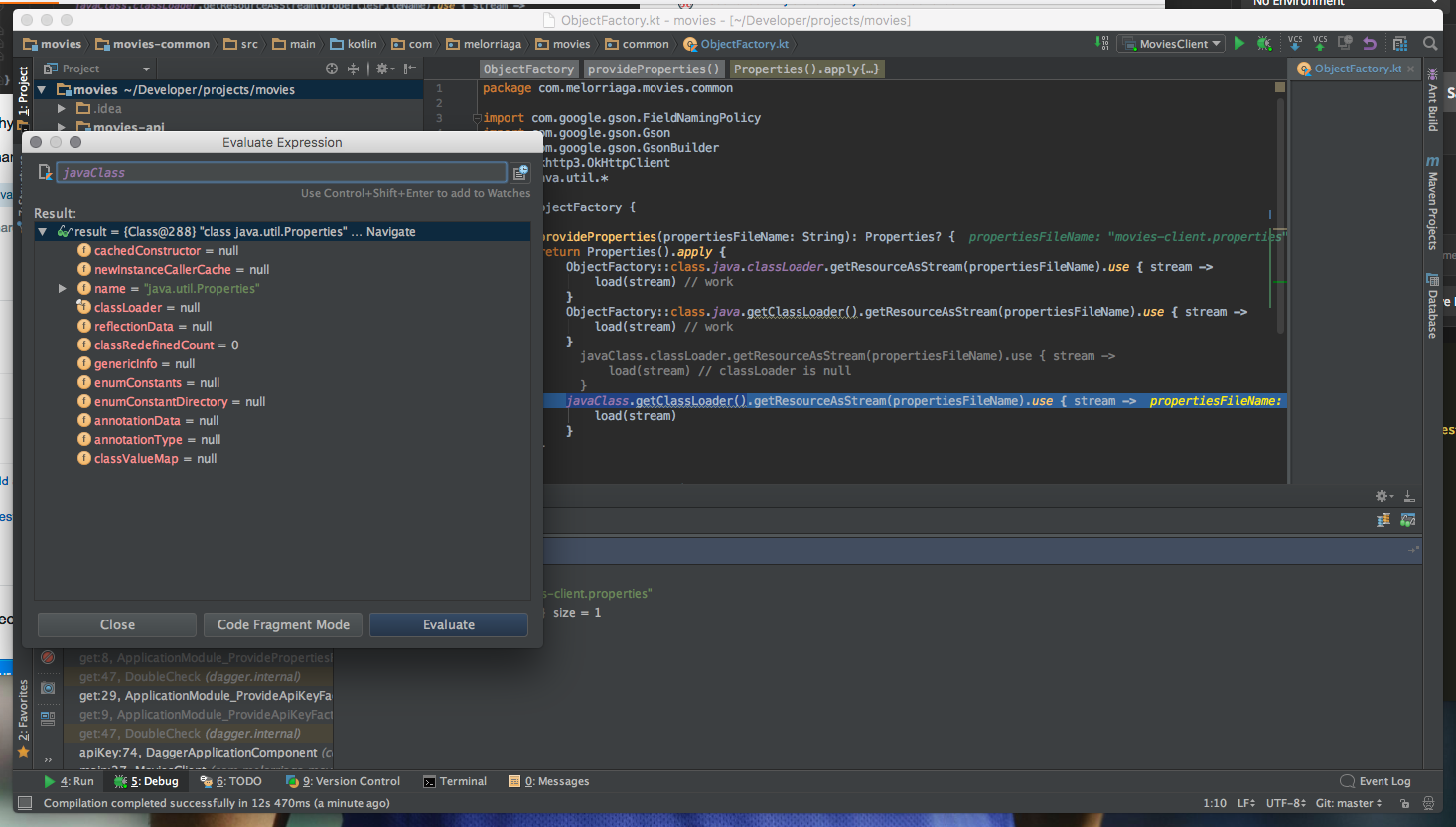This screenshot has width=1456, height=827.
Task: Expand the .idea folder in project tree
Action: [62, 109]
